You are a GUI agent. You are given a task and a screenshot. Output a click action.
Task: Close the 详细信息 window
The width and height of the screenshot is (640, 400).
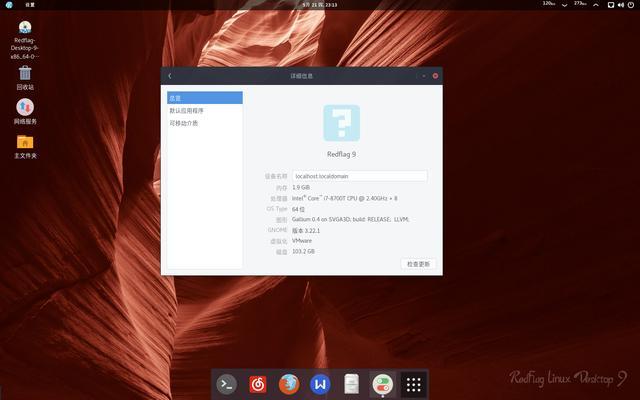[436, 76]
